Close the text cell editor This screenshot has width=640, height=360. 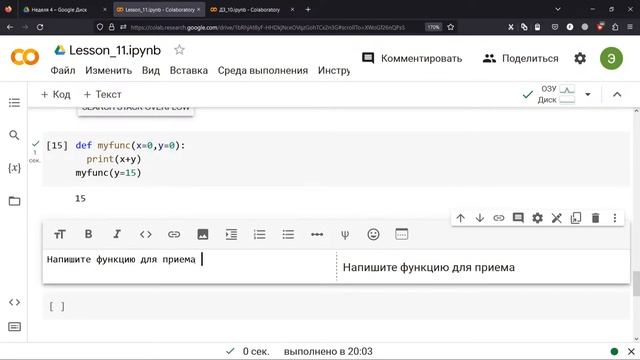click(x=556, y=218)
